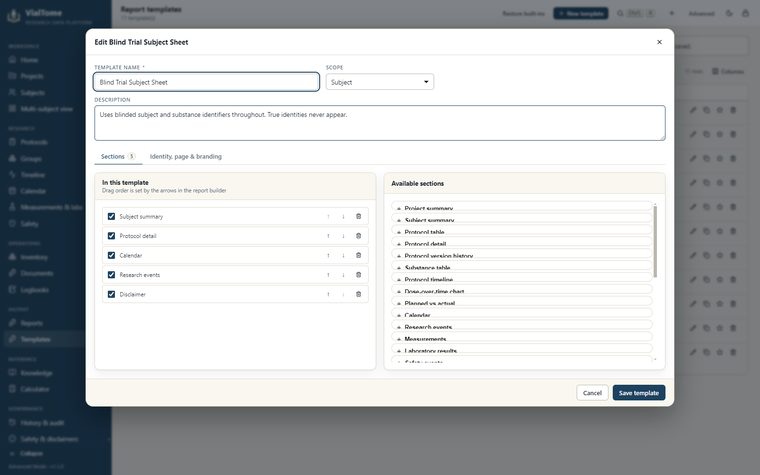Screen dimensions: 760x475
Task: Uncheck the in-template Calendar checkbox
Action: [111, 255]
